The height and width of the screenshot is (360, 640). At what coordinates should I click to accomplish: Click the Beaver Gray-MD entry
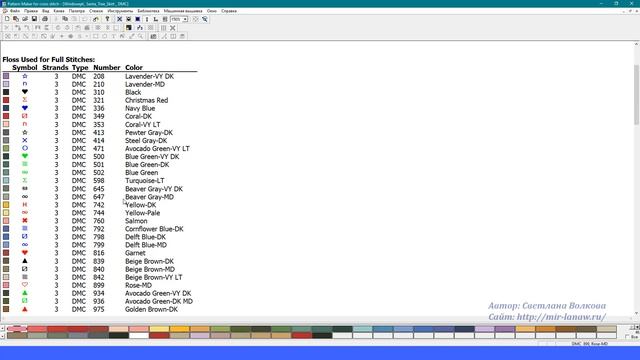149,197
